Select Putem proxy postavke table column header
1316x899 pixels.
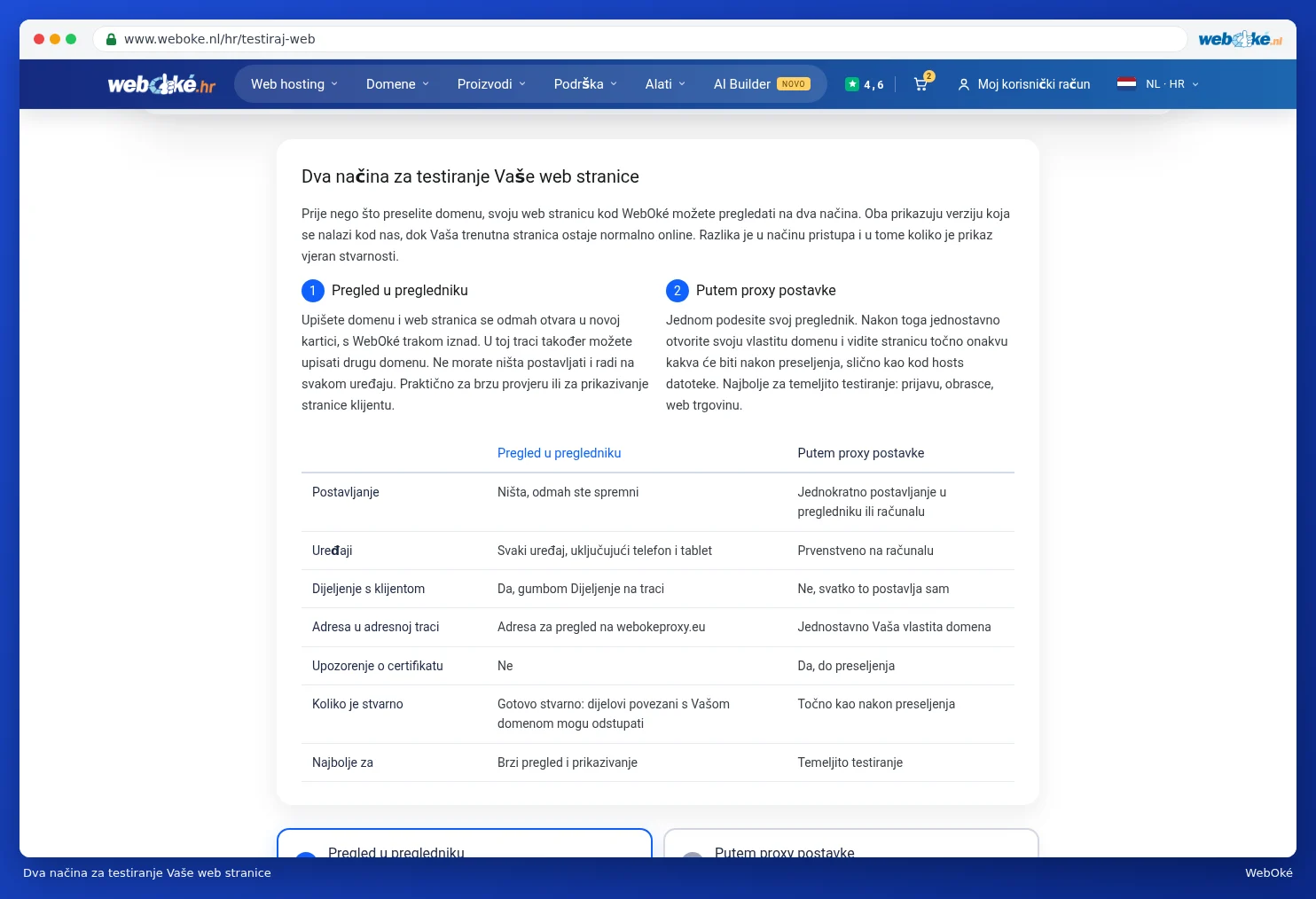point(860,453)
